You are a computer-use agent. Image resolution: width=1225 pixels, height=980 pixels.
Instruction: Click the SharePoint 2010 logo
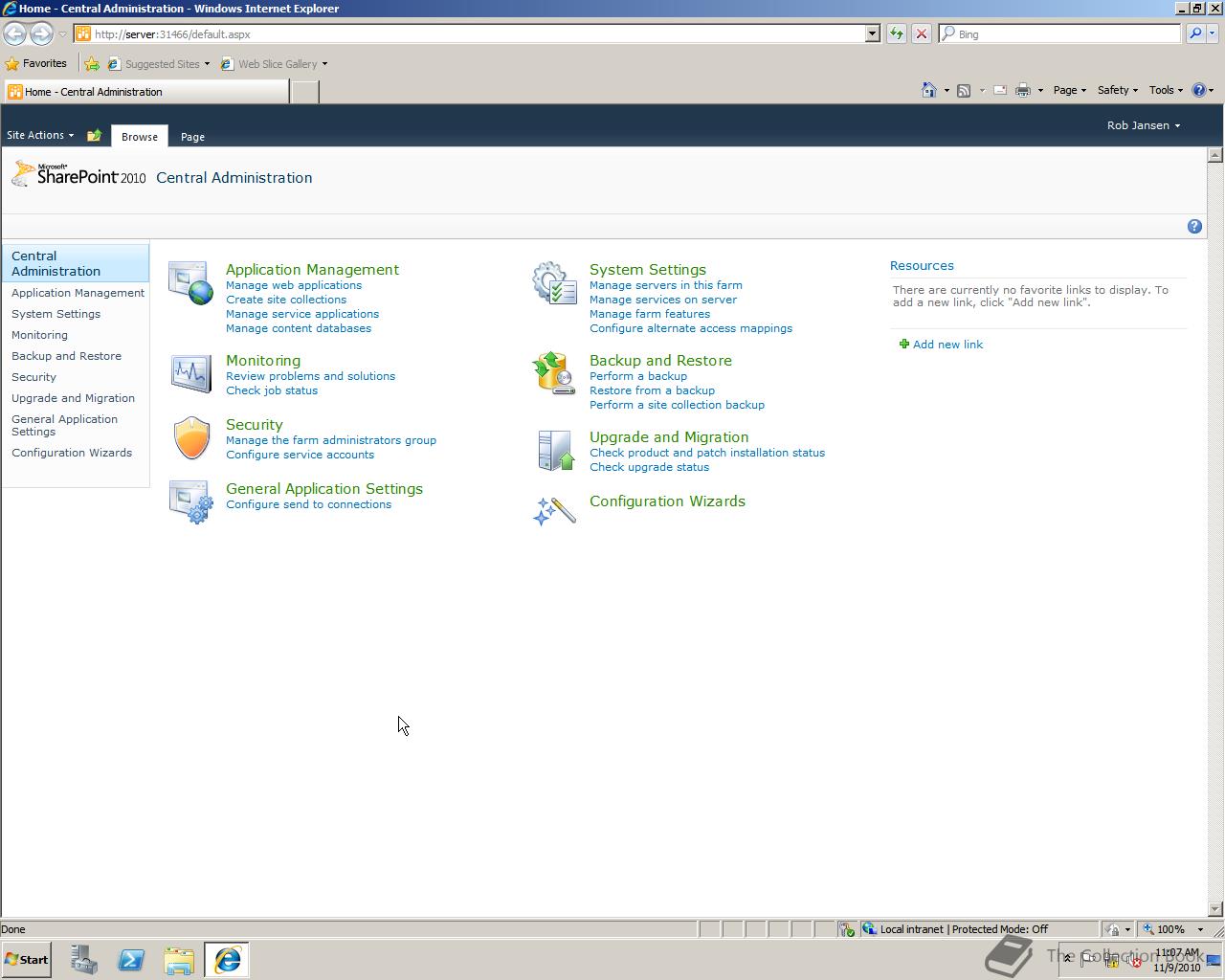(78, 175)
